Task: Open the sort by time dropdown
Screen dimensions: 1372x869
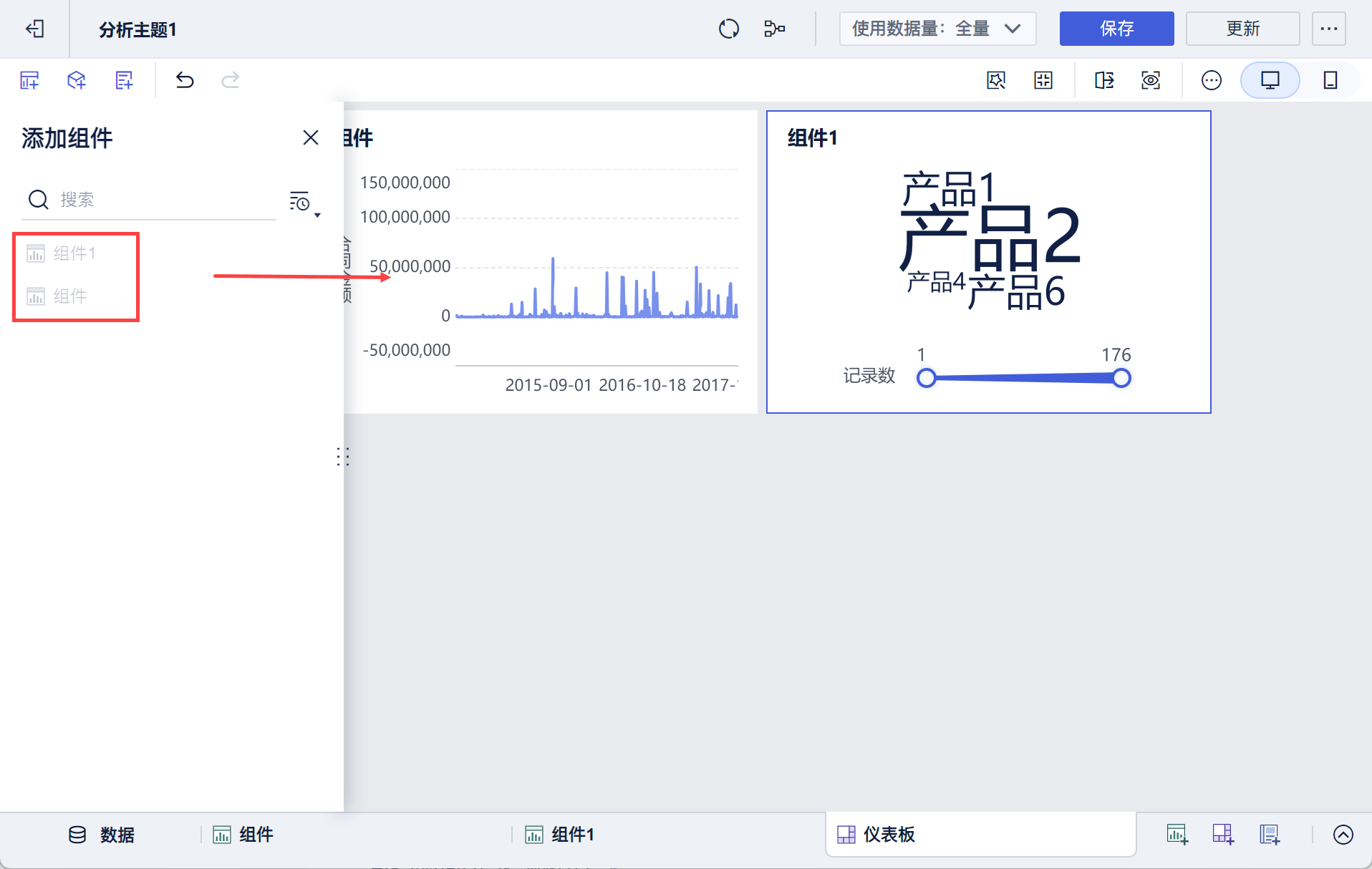Action: 304,203
